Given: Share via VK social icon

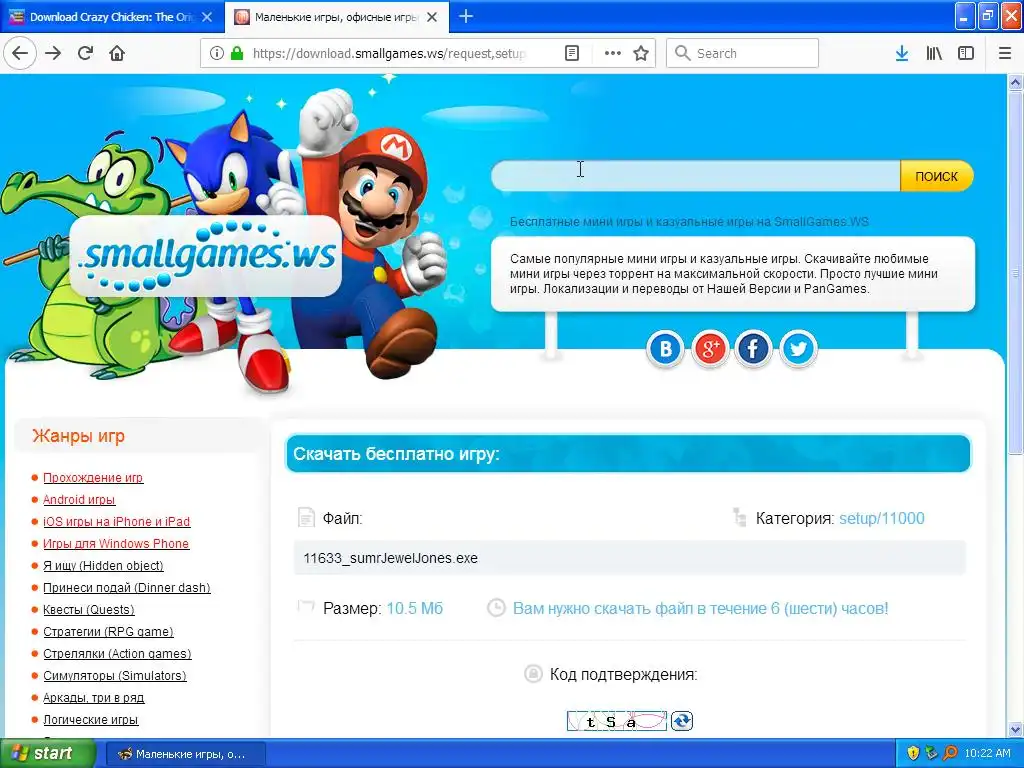Looking at the screenshot, I should tap(665, 349).
